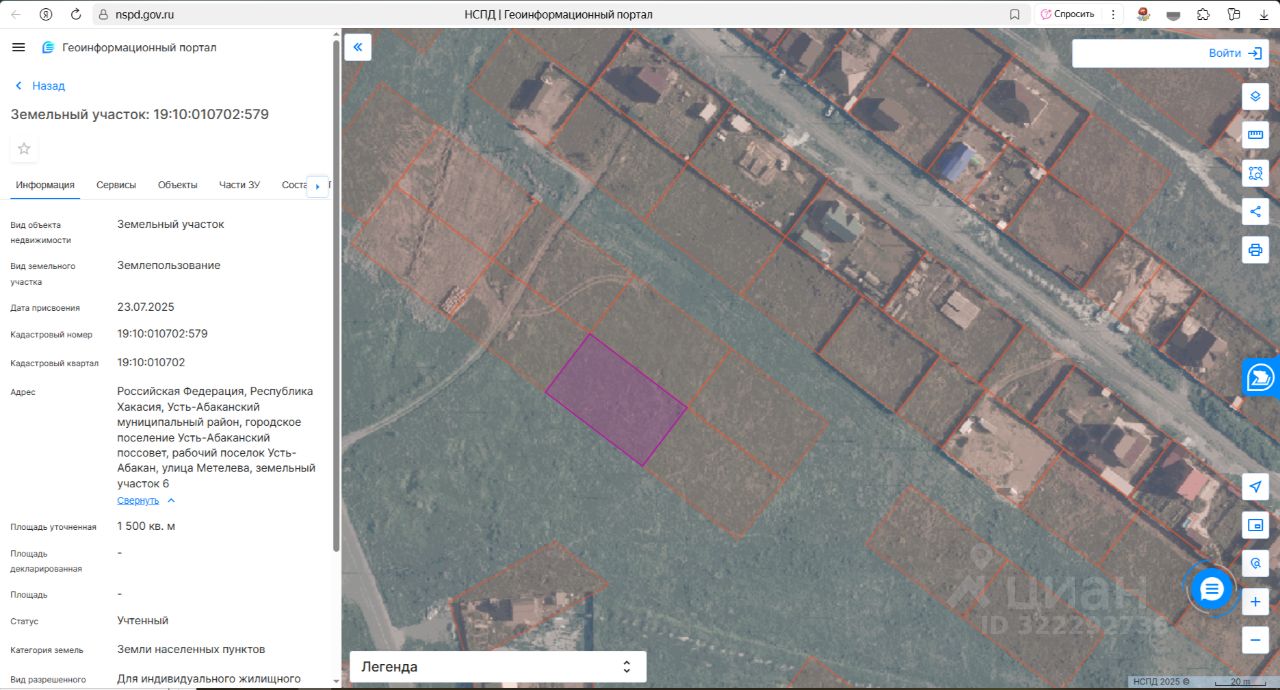Collapse the address with Свернуть
Image resolution: width=1280 pixels, height=690 pixels.
pyautogui.click(x=146, y=500)
